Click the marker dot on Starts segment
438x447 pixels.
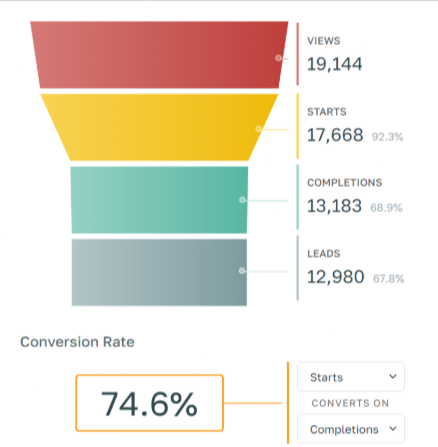259,129
